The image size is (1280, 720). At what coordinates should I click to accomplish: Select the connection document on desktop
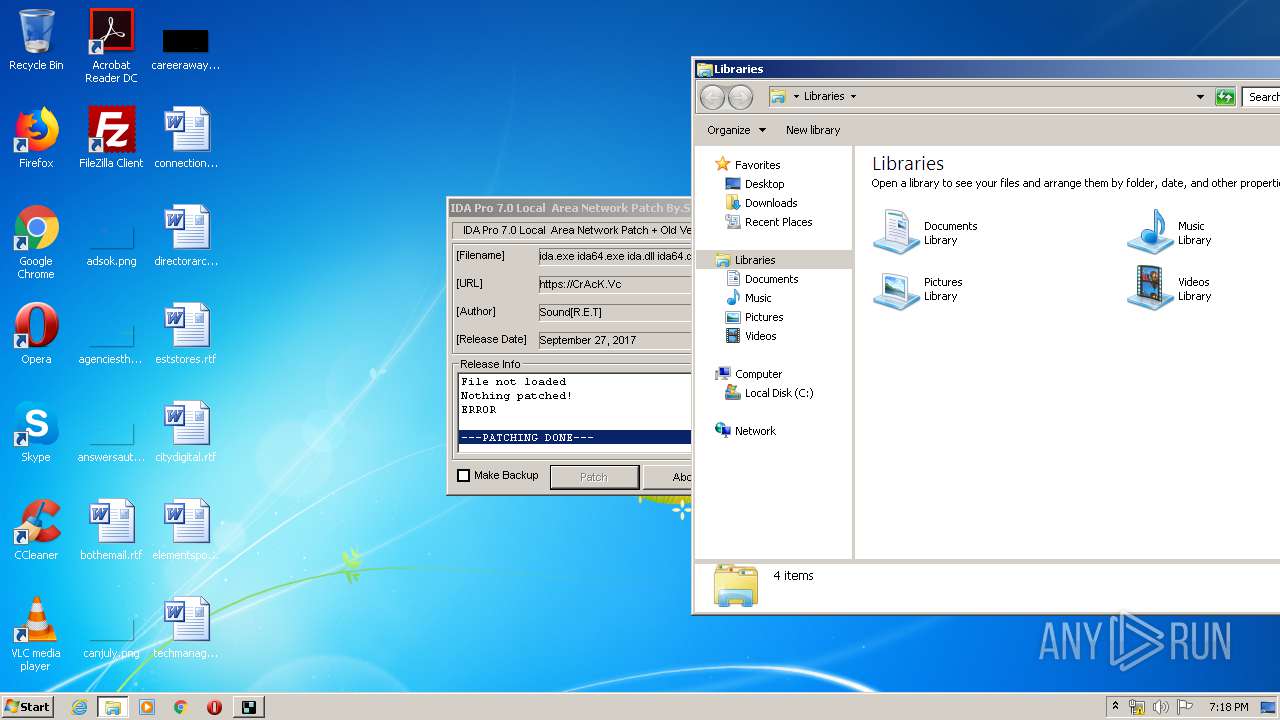[186, 138]
